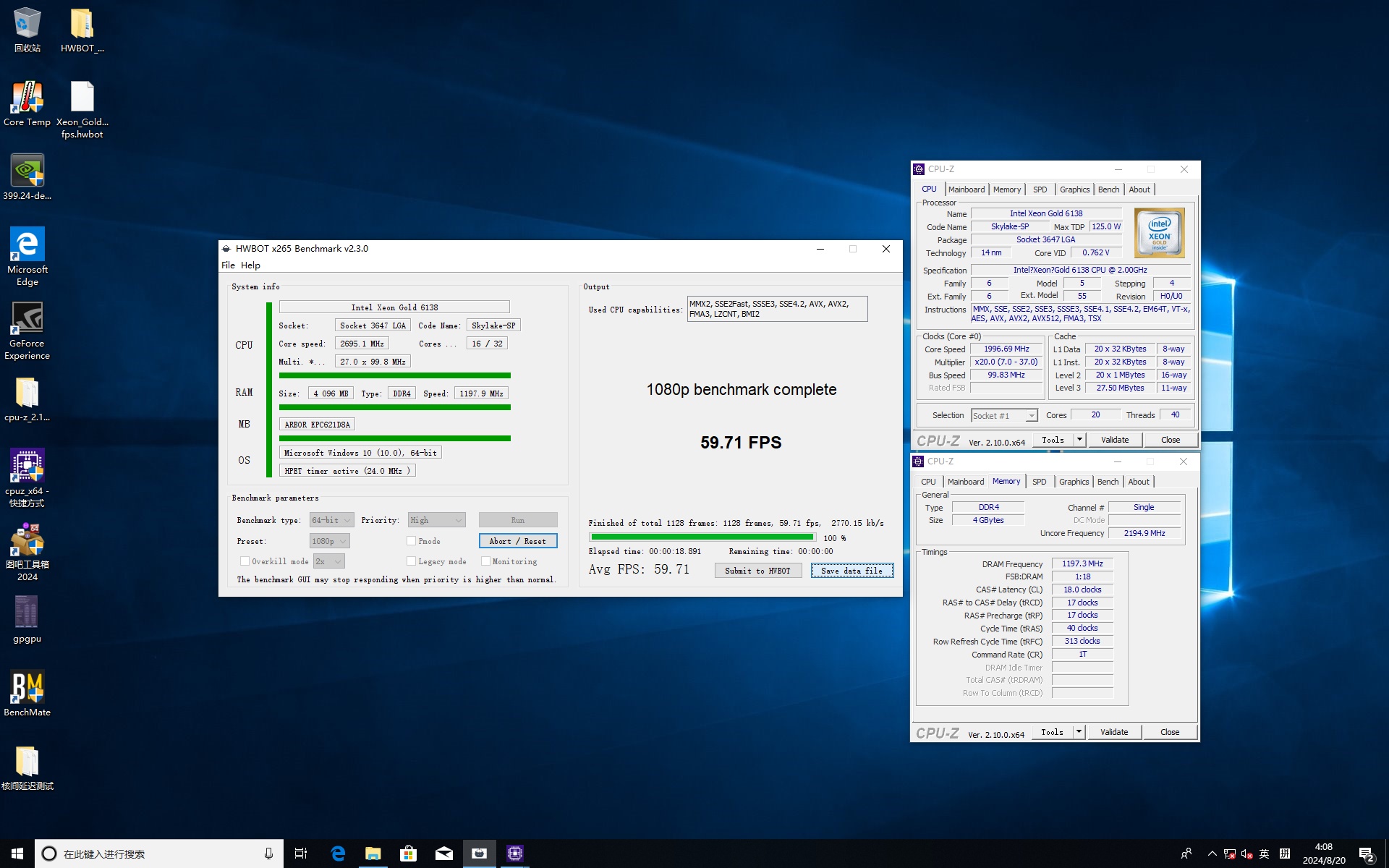The height and width of the screenshot is (868, 1389).
Task: Launch the cpuz_x64 shortcut icon
Action: point(27,477)
